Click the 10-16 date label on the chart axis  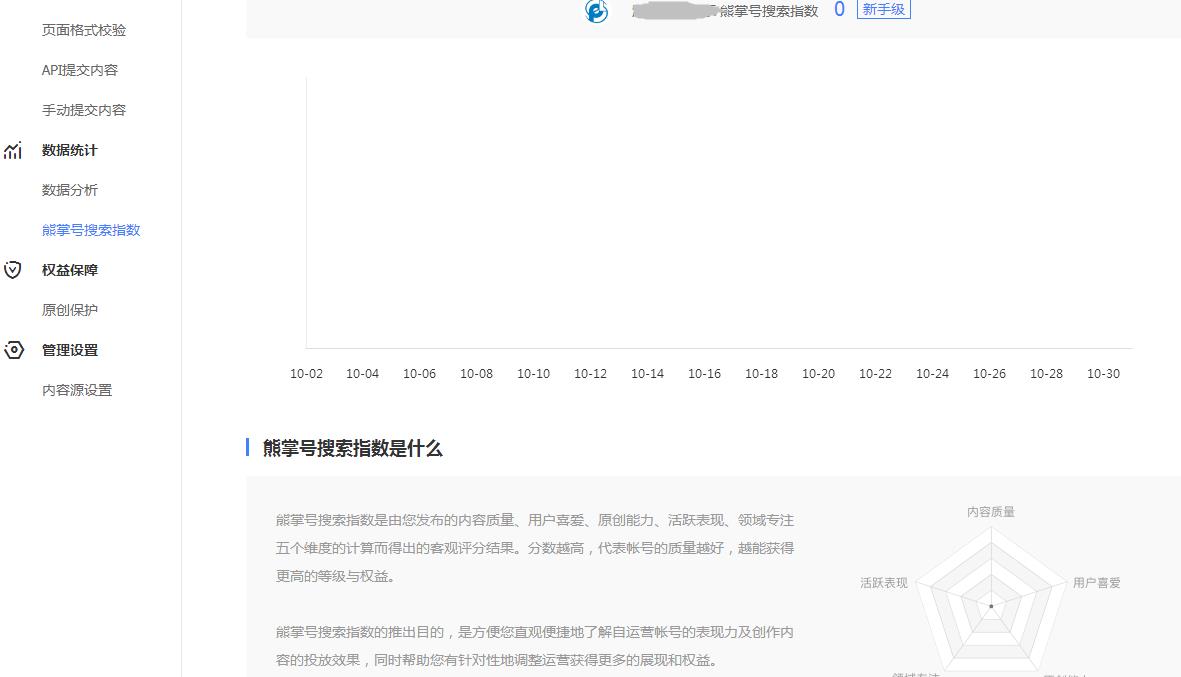pos(704,373)
